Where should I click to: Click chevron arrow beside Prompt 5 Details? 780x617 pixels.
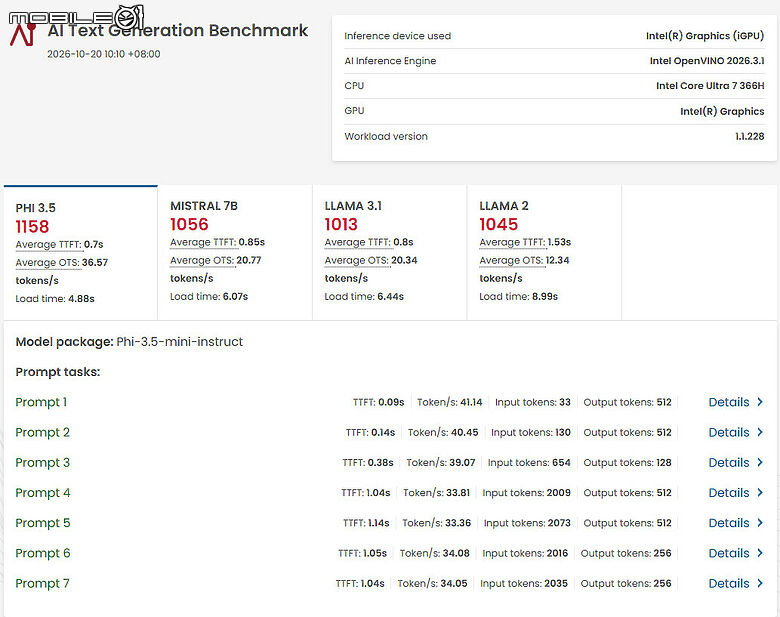tap(760, 523)
